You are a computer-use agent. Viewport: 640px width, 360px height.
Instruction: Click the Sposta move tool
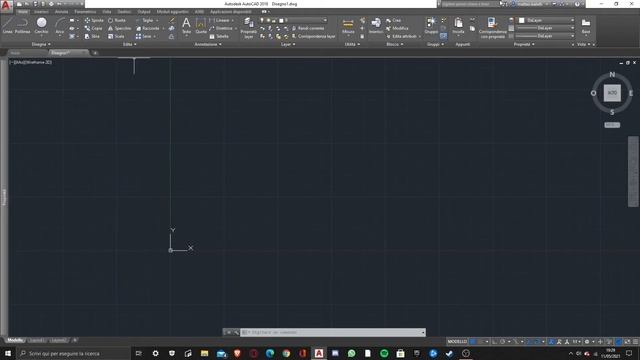(94, 20)
